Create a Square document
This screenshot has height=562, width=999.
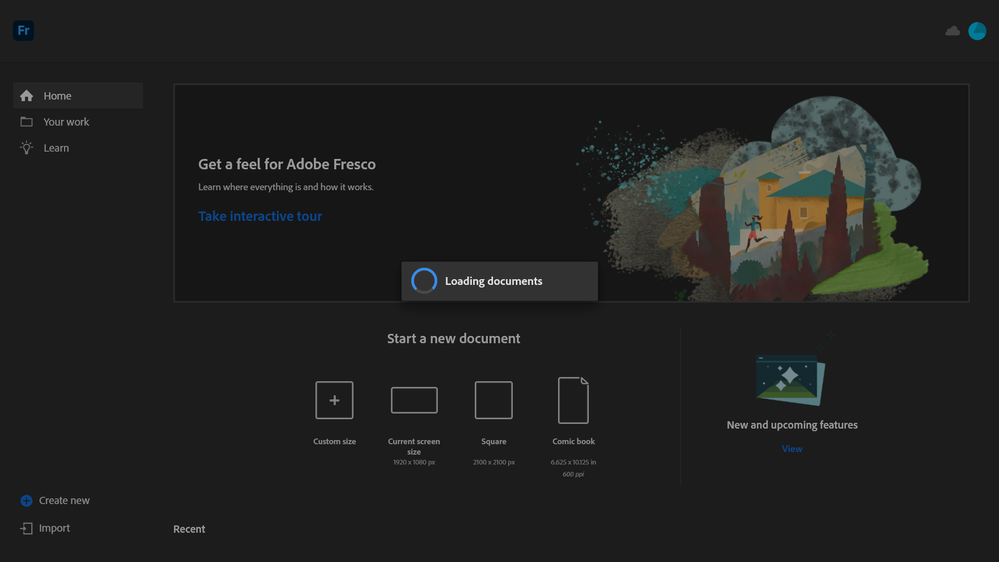click(x=494, y=400)
